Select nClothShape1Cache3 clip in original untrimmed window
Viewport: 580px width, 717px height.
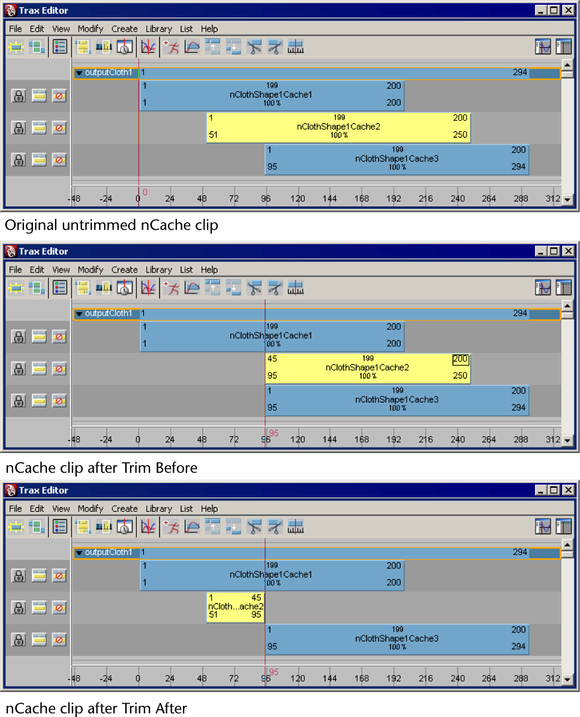point(397,159)
